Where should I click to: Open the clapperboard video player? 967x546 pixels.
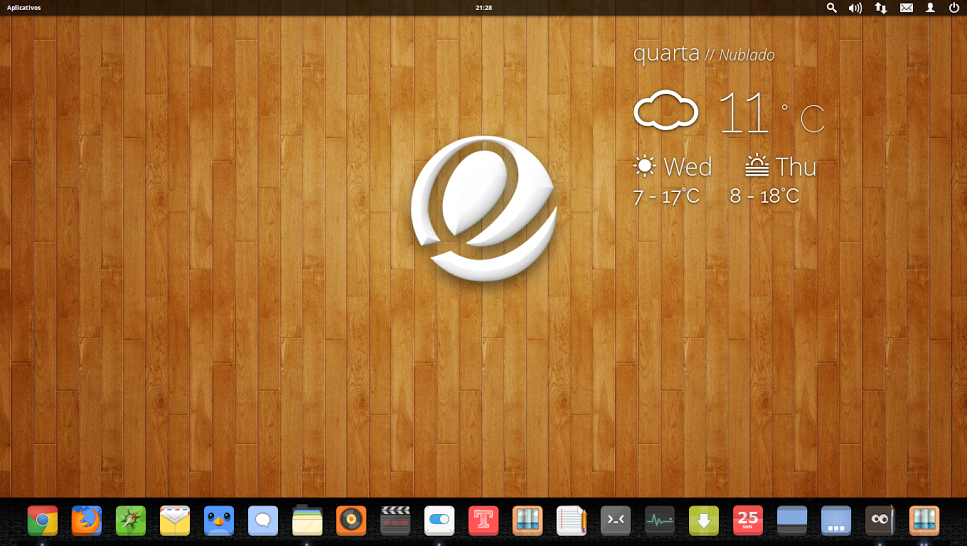tap(395, 520)
